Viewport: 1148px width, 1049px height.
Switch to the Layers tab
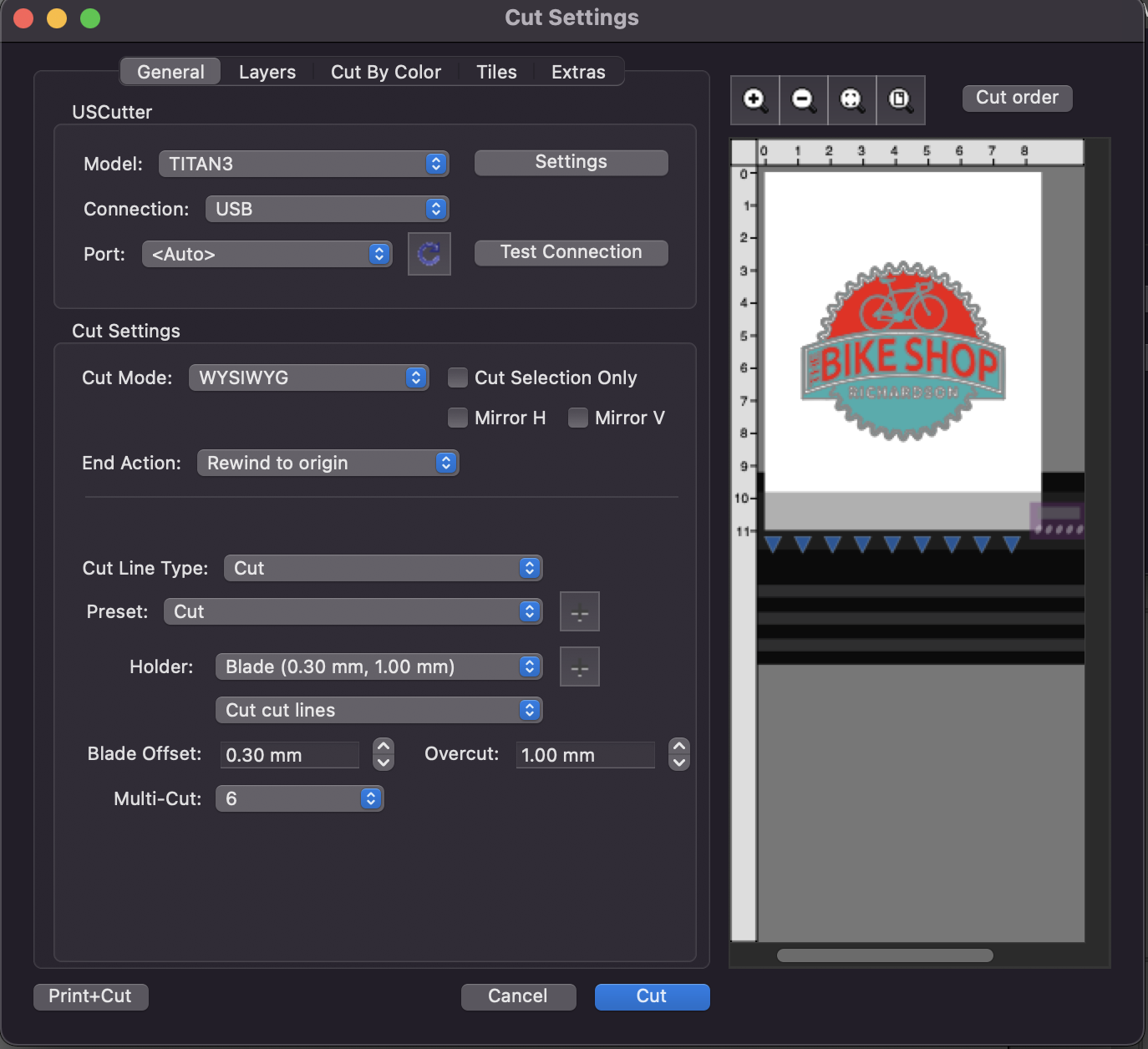coord(267,72)
